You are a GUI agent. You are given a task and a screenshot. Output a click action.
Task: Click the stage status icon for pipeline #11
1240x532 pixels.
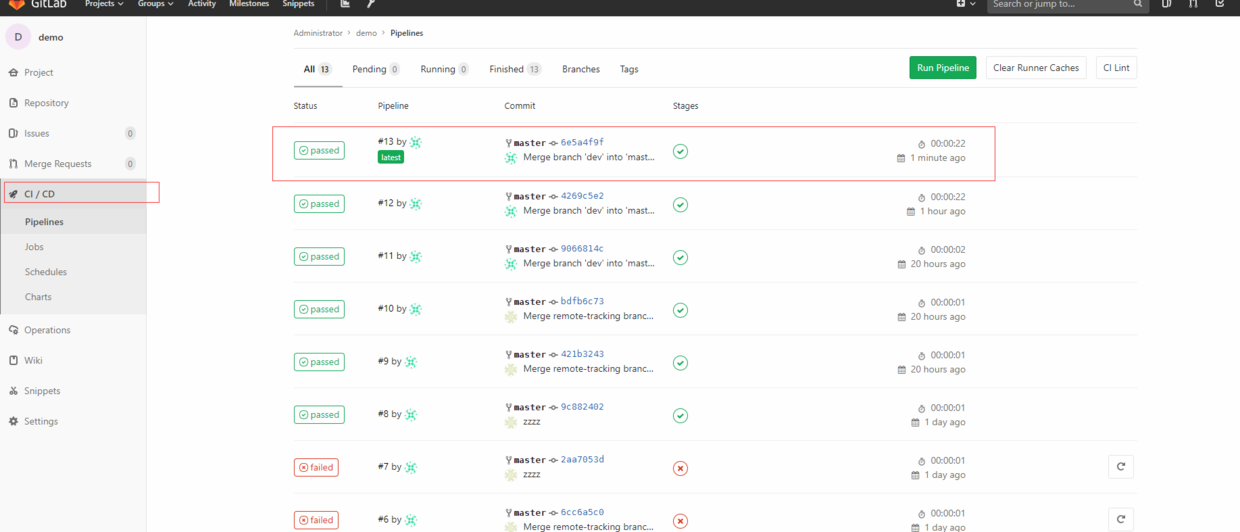tap(680, 258)
